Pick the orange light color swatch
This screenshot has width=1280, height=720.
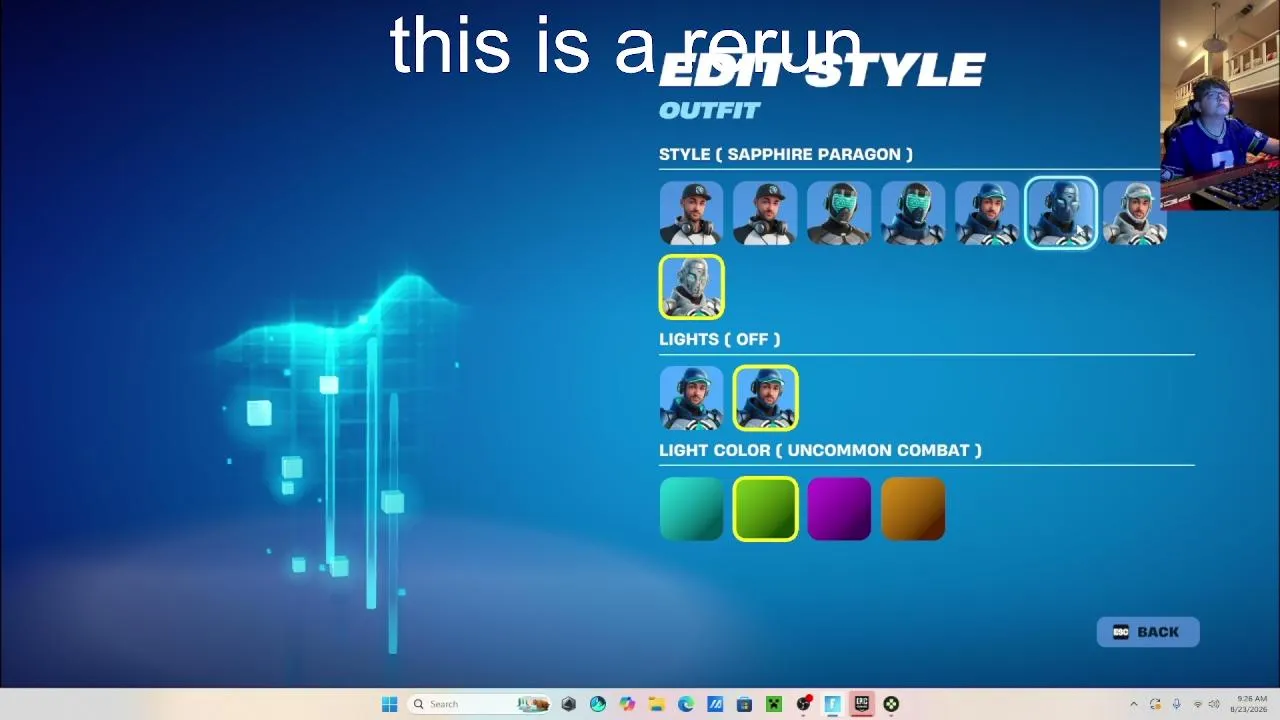point(913,509)
